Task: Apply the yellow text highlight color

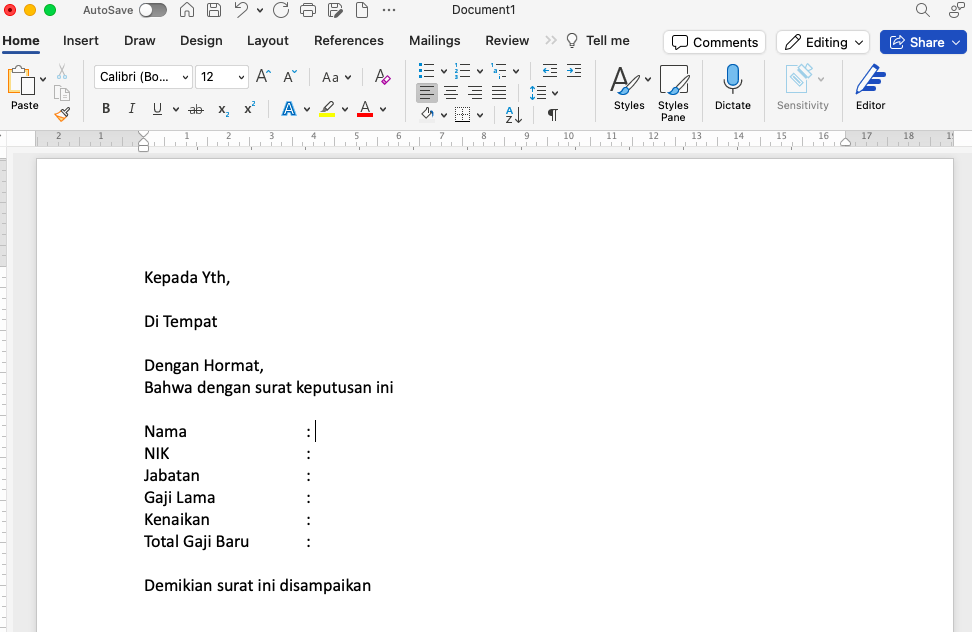Action: pos(327,109)
